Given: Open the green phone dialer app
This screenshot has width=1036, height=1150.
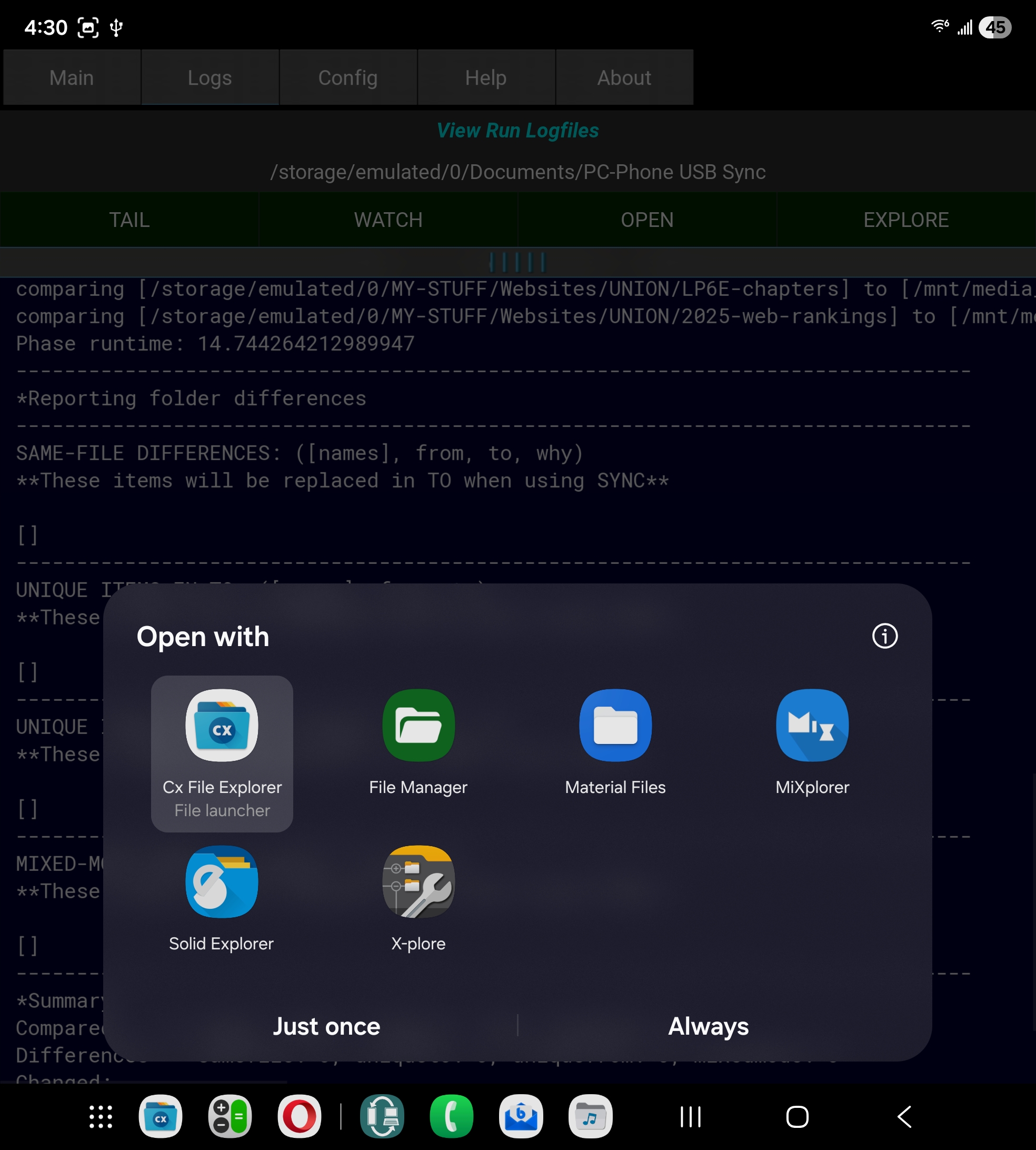Looking at the screenshot, I should [451, 1116].
